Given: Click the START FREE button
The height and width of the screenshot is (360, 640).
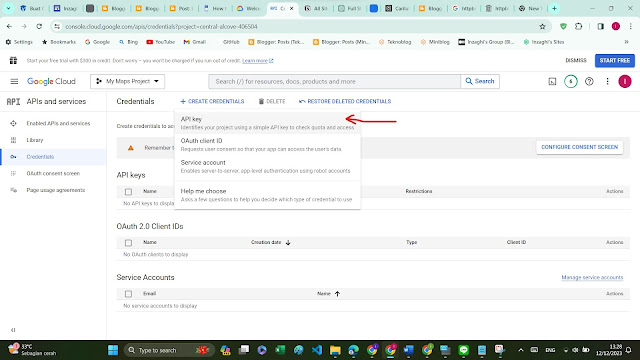Looking at the screenshot, I should tap(615, 60).
